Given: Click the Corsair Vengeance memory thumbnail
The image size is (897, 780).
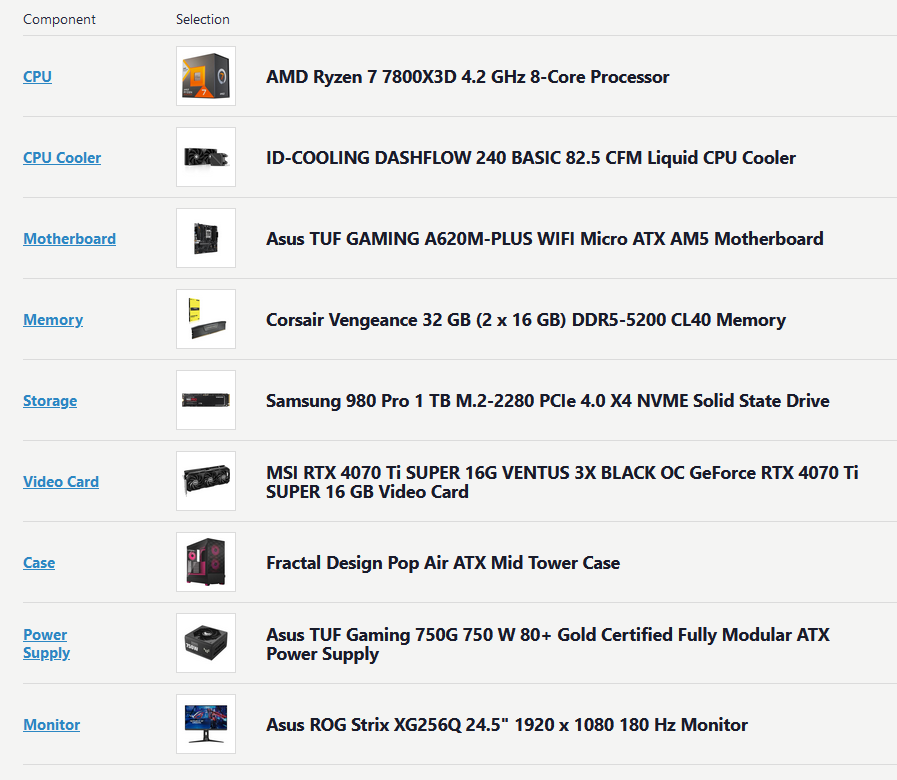Looking at the screenshot, I should coord(206,319).
